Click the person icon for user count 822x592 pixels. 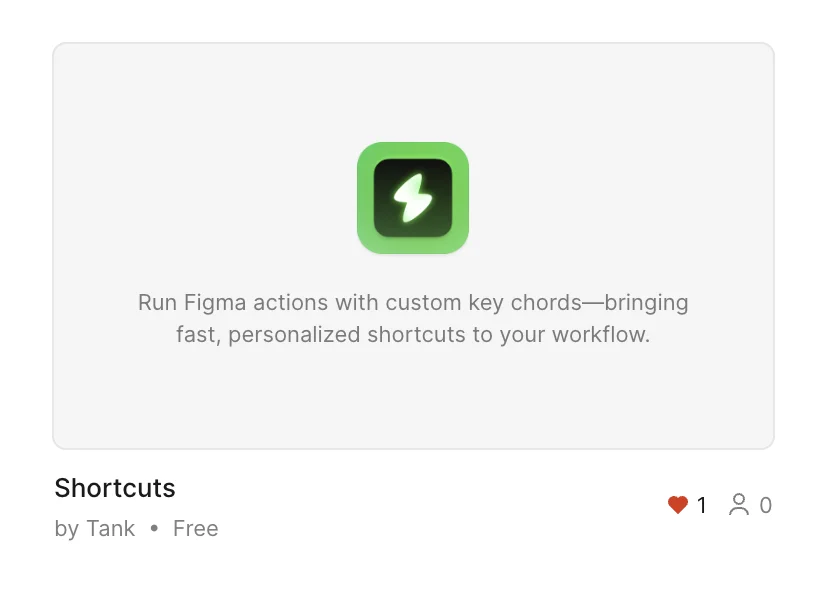click(x=739, y=505)
